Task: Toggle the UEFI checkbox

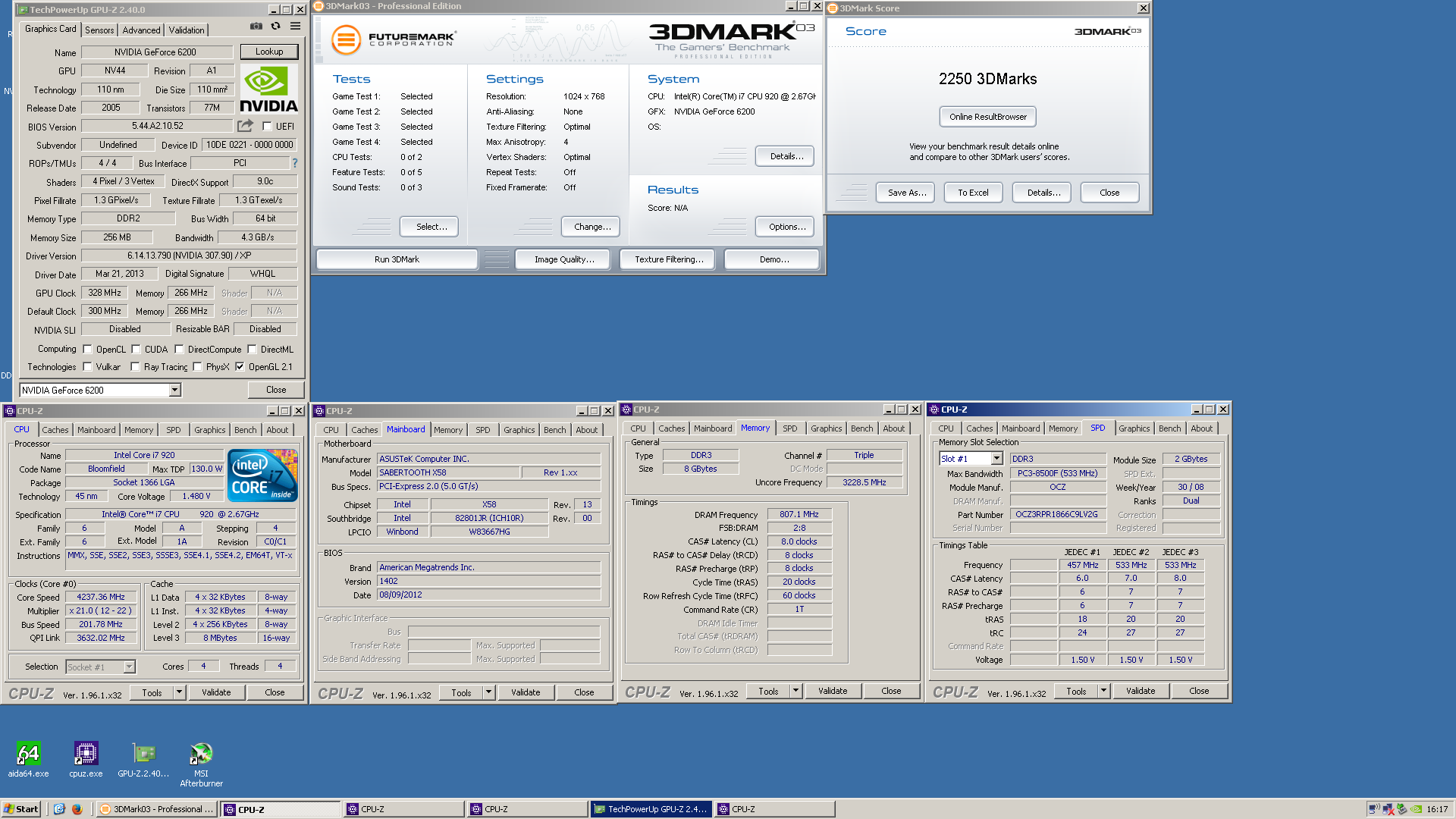Action: tap(267, 127)
